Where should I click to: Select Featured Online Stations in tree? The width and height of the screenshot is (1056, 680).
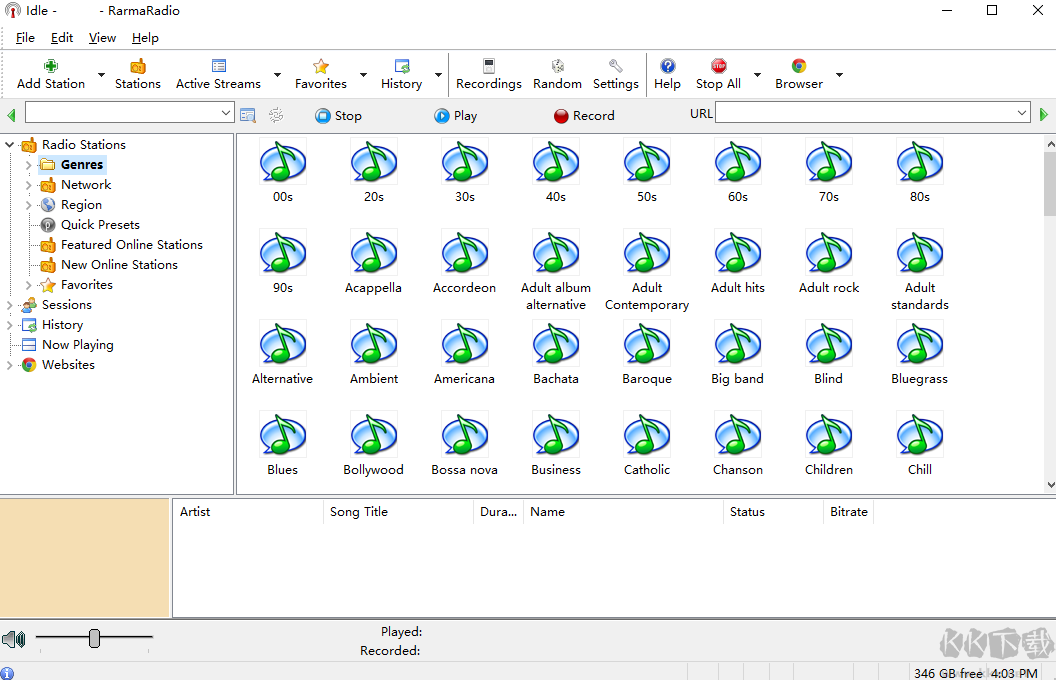click(131, 245)
